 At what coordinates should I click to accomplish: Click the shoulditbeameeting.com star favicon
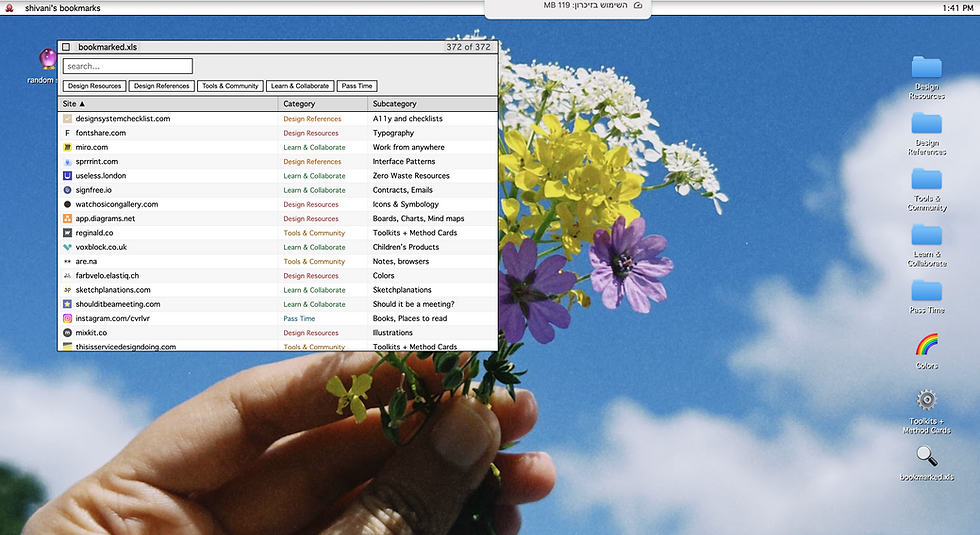pos(68,304)
